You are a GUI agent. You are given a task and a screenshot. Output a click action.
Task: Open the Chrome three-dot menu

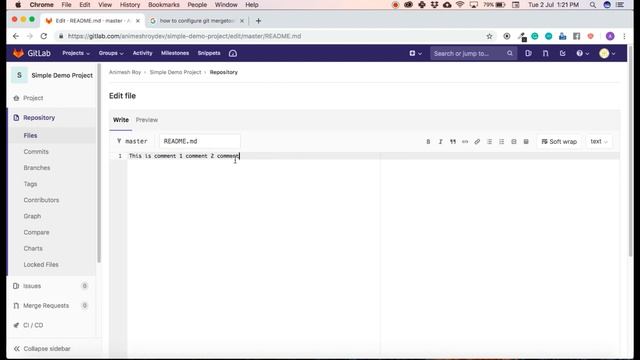pyautogui.click(x=624, y=36)
